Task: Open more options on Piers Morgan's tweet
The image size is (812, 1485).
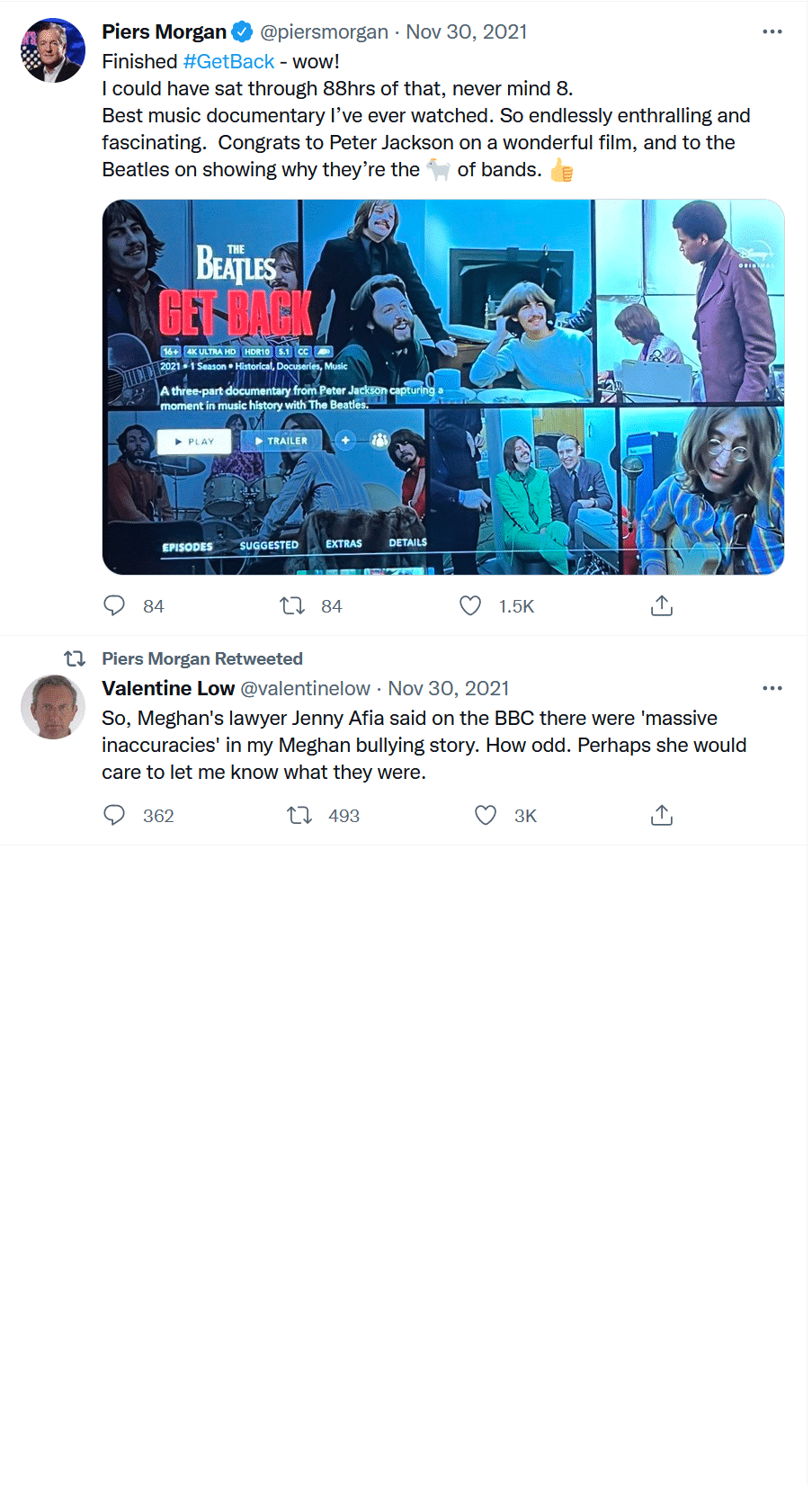Action: (x=772, y=31)
